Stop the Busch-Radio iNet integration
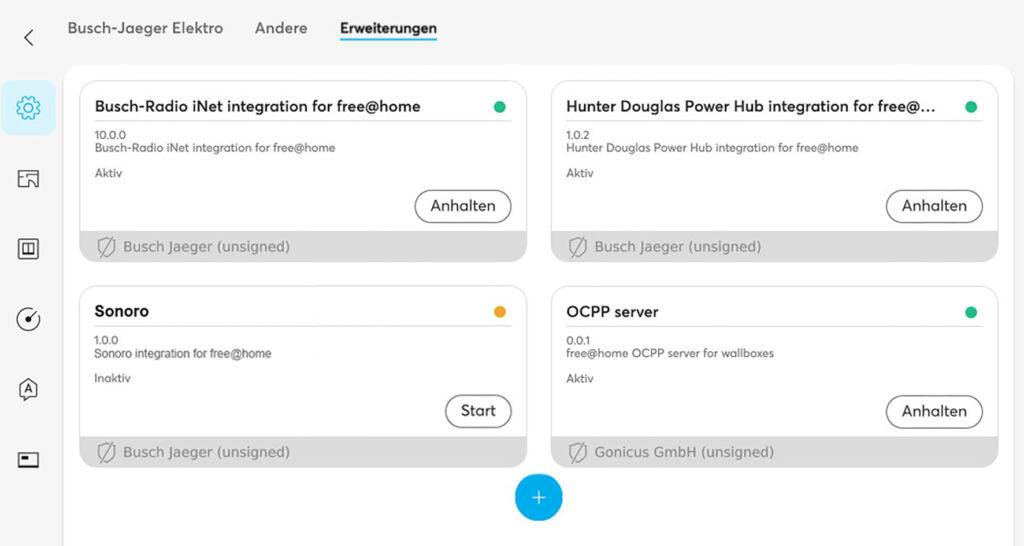The image size is (1024, 546). click(x=463, y=206)
